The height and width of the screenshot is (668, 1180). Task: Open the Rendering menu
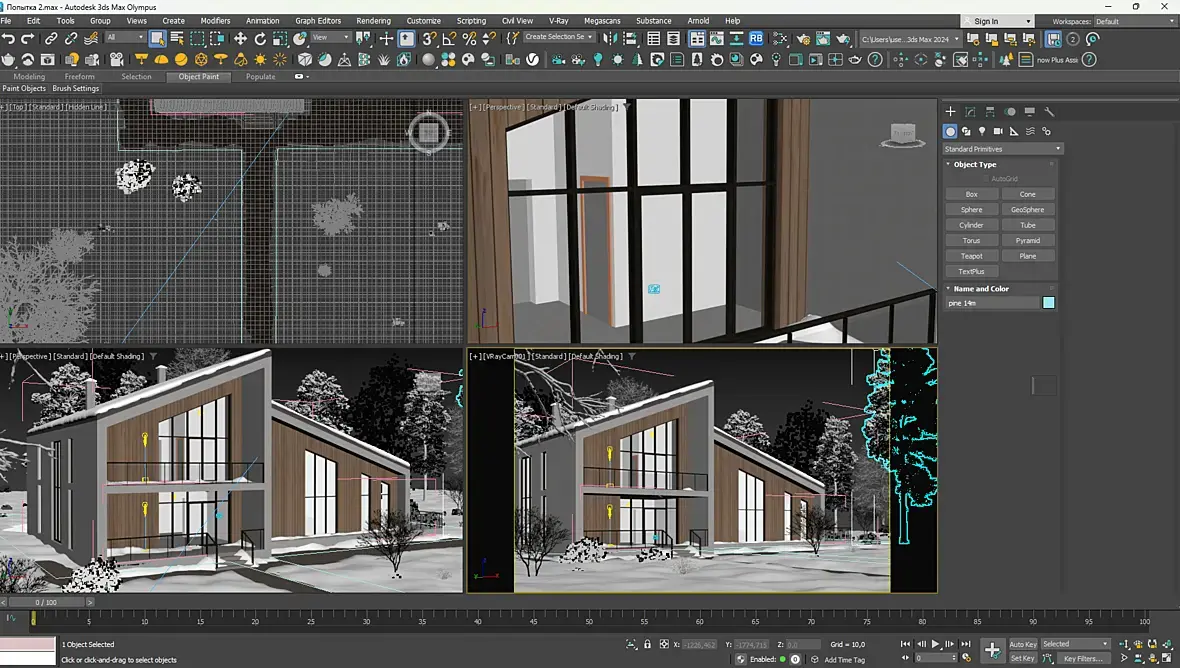(x=373, y=21)
